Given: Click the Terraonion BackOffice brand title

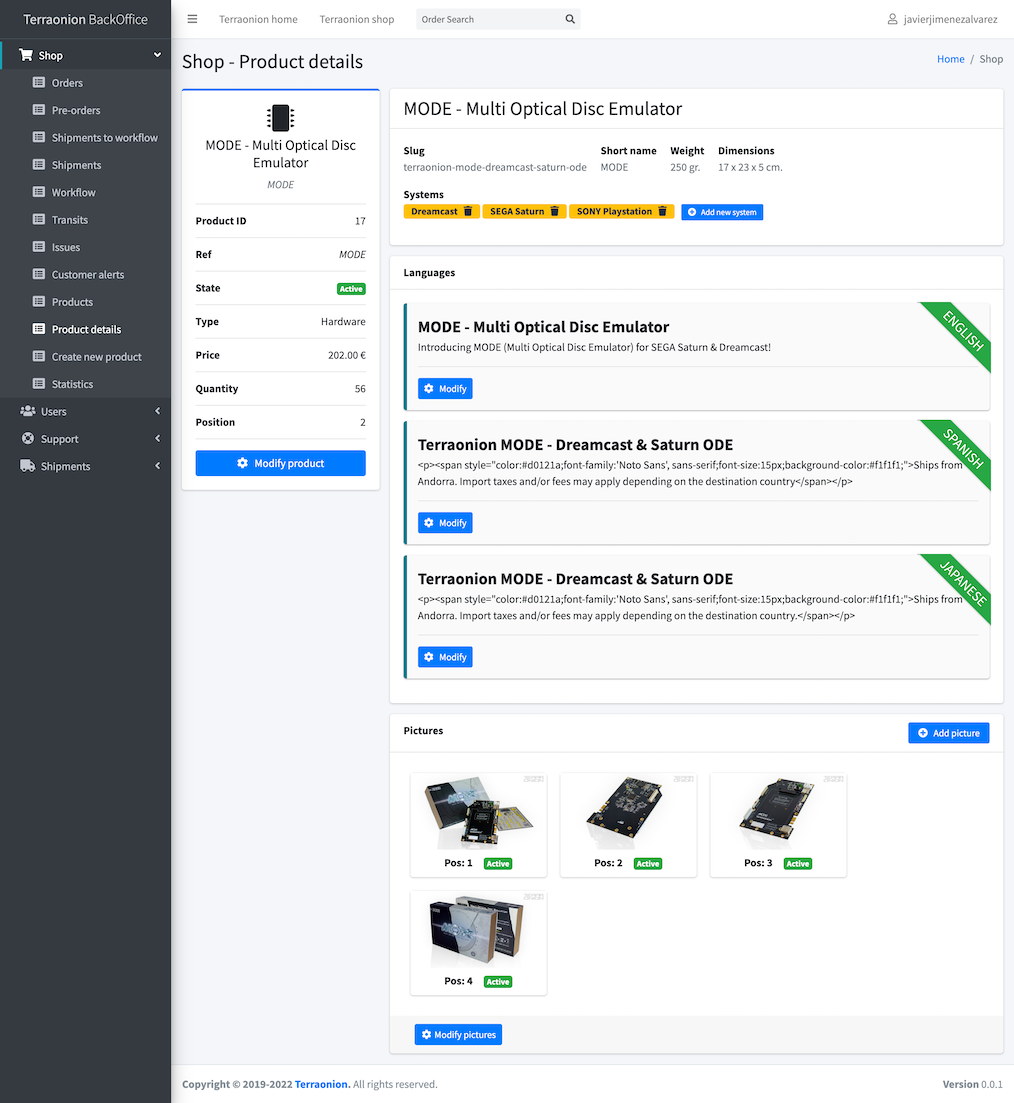Looking at the screenshot, I should 85,19.
